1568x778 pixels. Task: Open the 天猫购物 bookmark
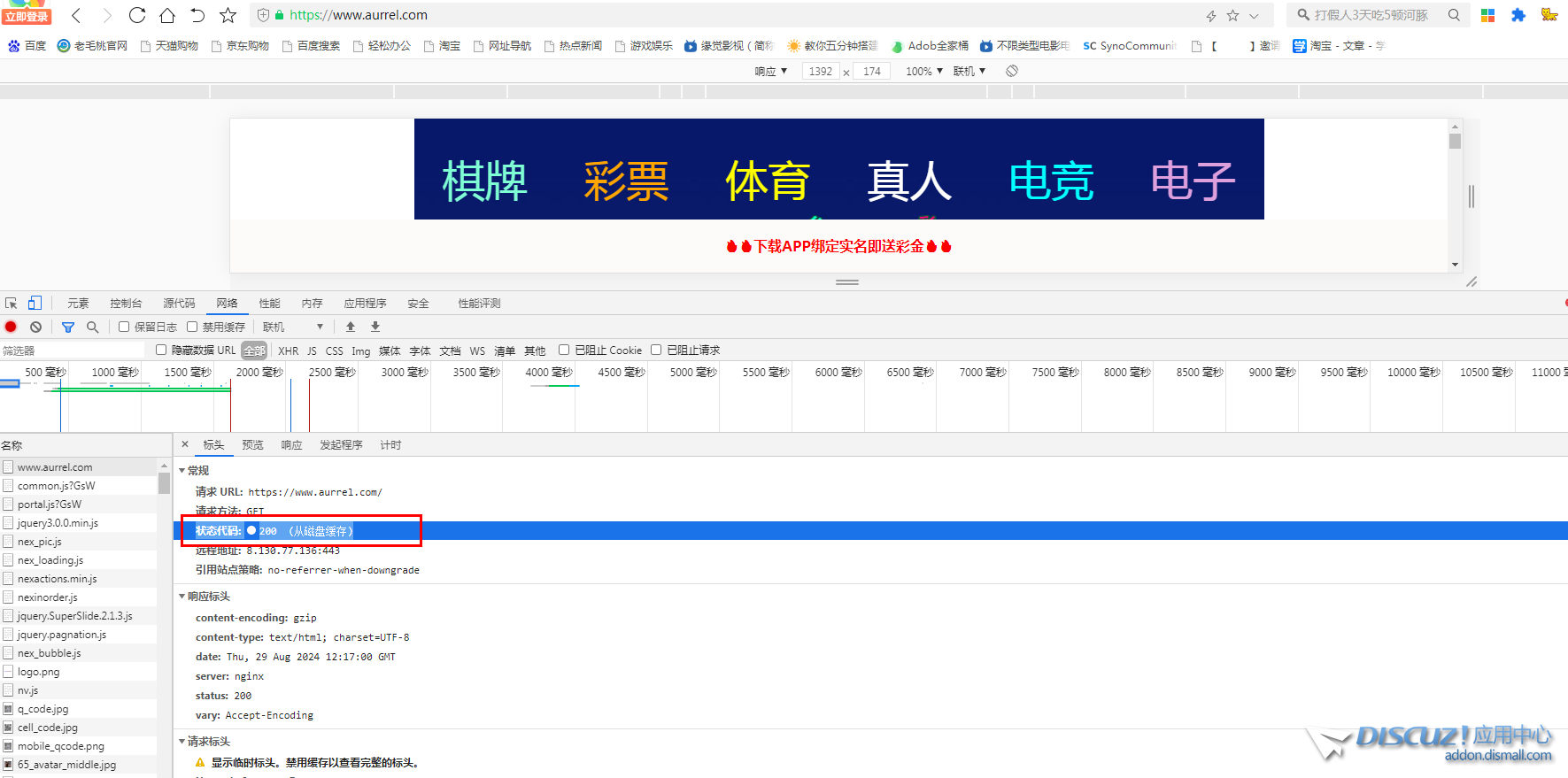coord(169,46)
